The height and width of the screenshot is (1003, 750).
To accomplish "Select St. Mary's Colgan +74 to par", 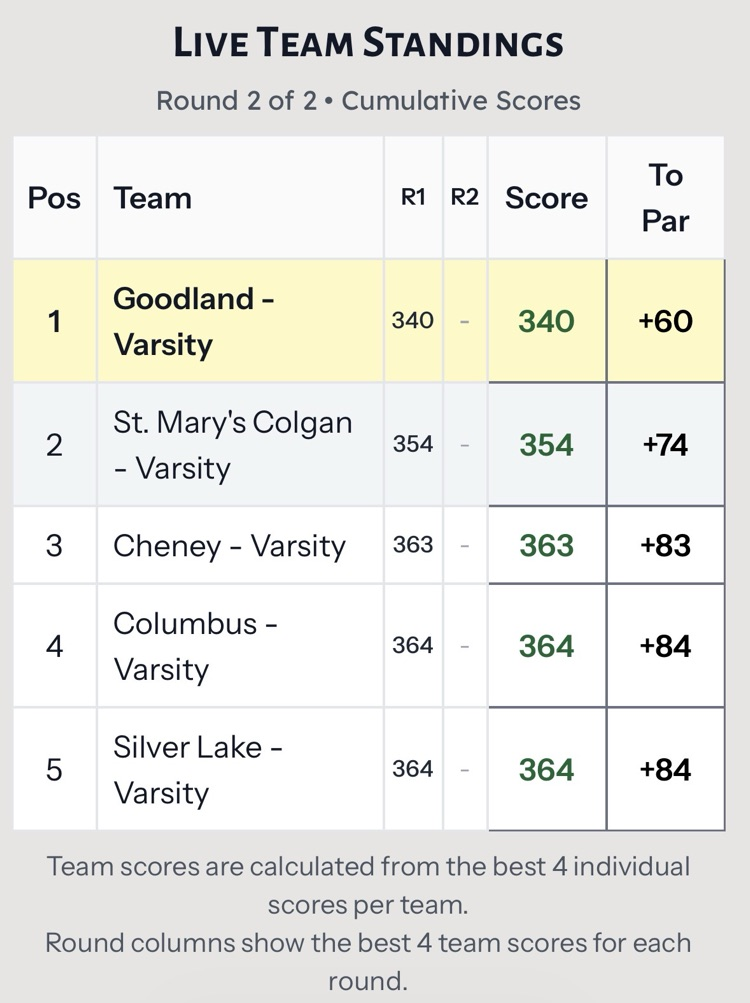I will coord(665,444).
